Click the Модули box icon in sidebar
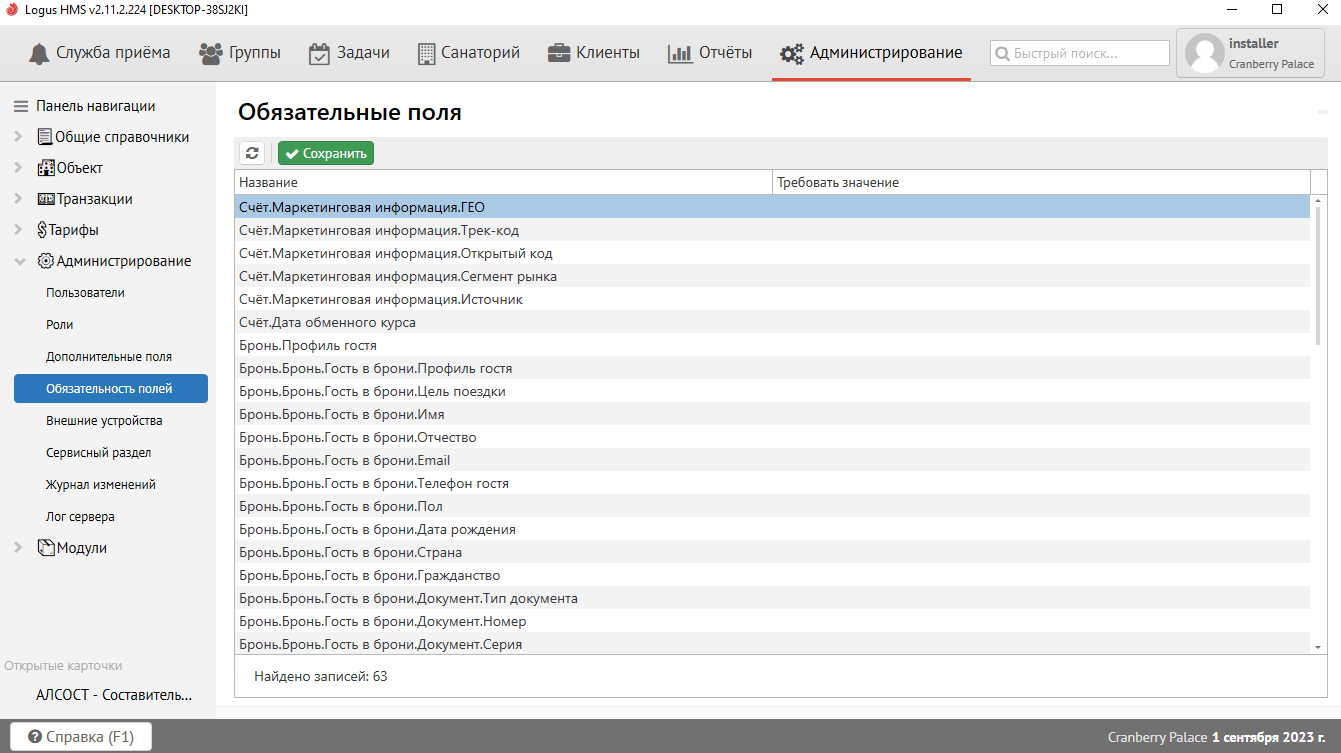The height and width of the screenshot is (753, 1341). tap(45, 548)
